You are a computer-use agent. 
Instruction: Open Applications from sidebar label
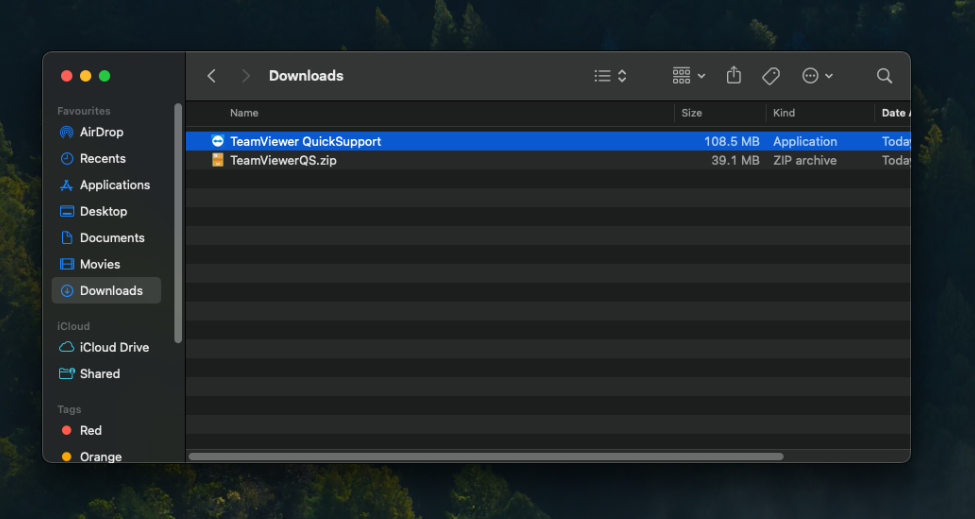click(x=114, y=185)
